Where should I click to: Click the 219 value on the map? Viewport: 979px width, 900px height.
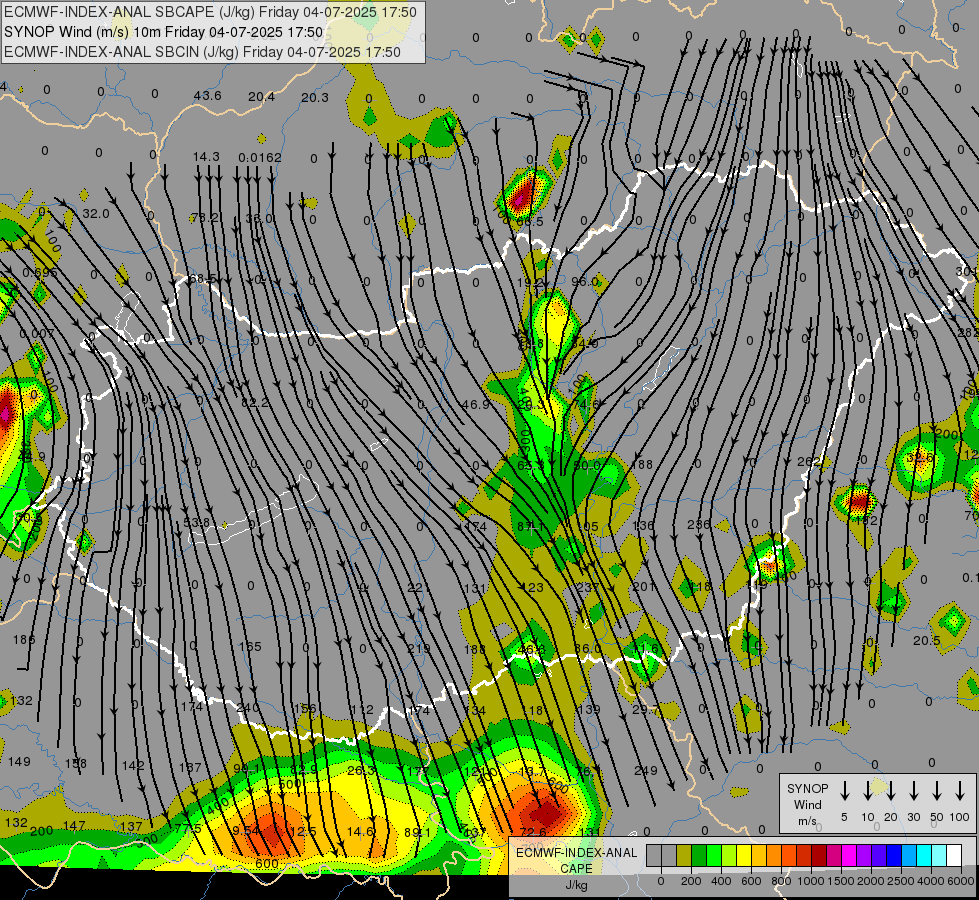418,648
